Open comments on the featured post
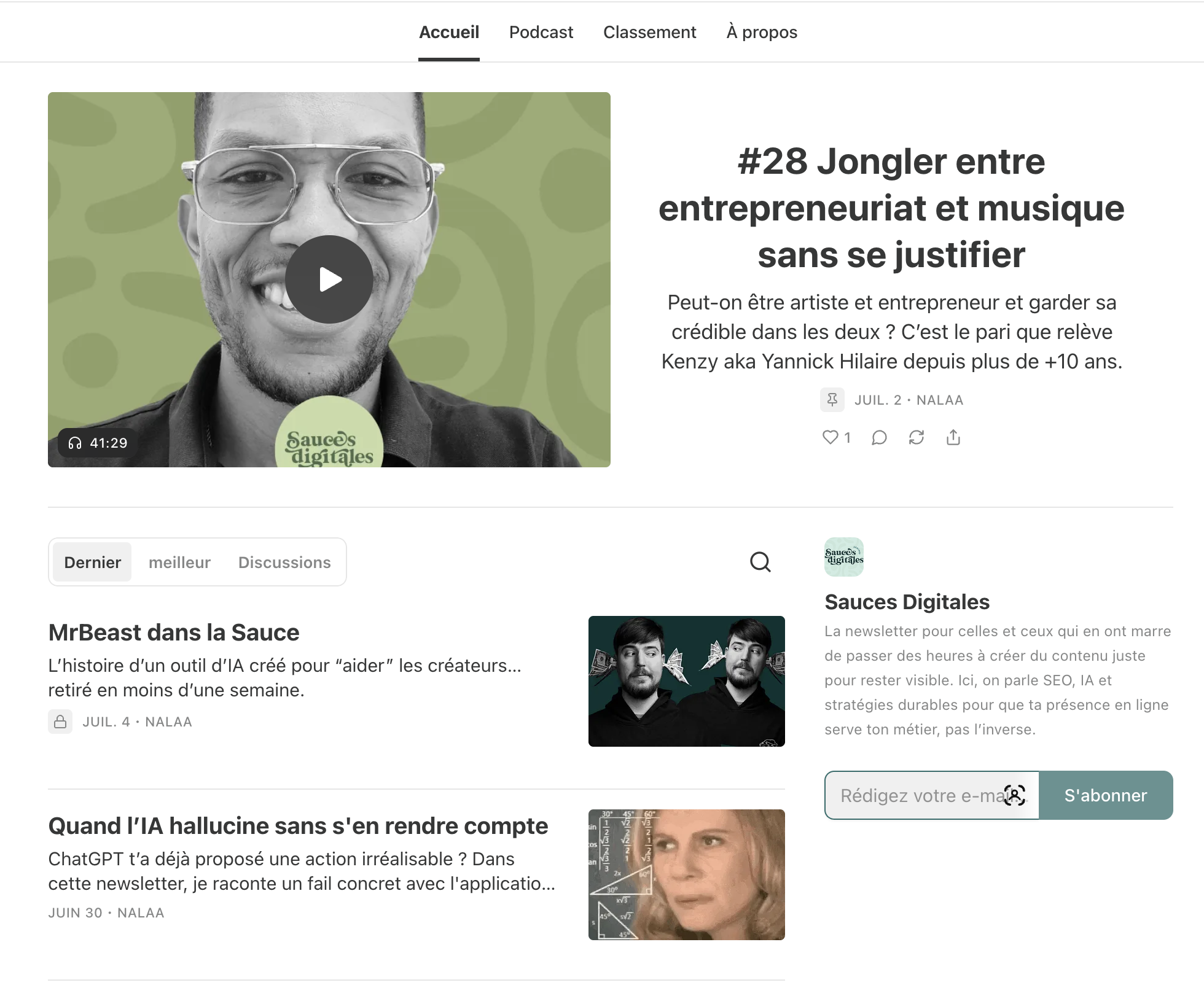 pyautogui.click(x=879, y=437)
